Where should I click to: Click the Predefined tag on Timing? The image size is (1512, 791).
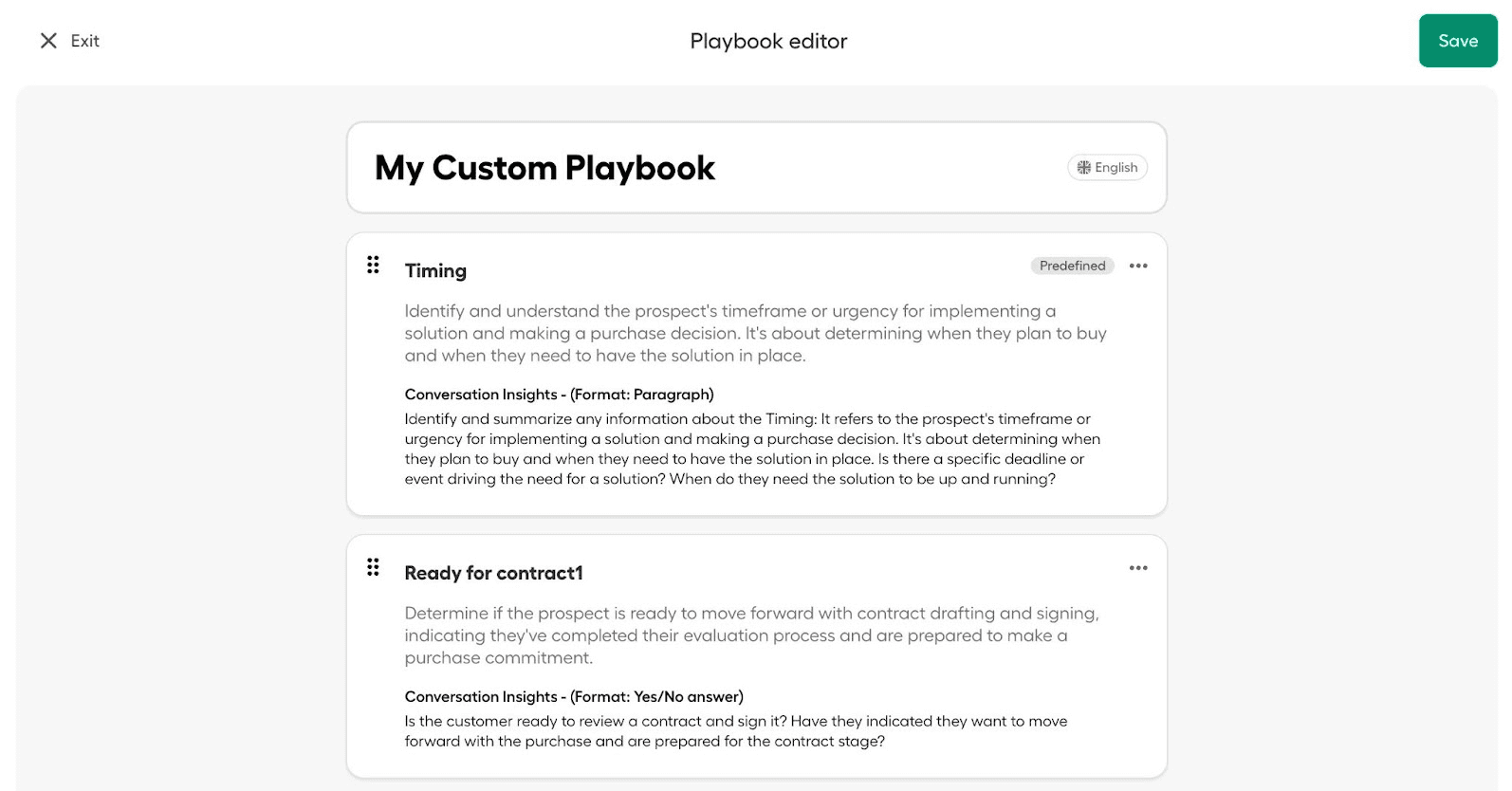tap(1072, 266)
